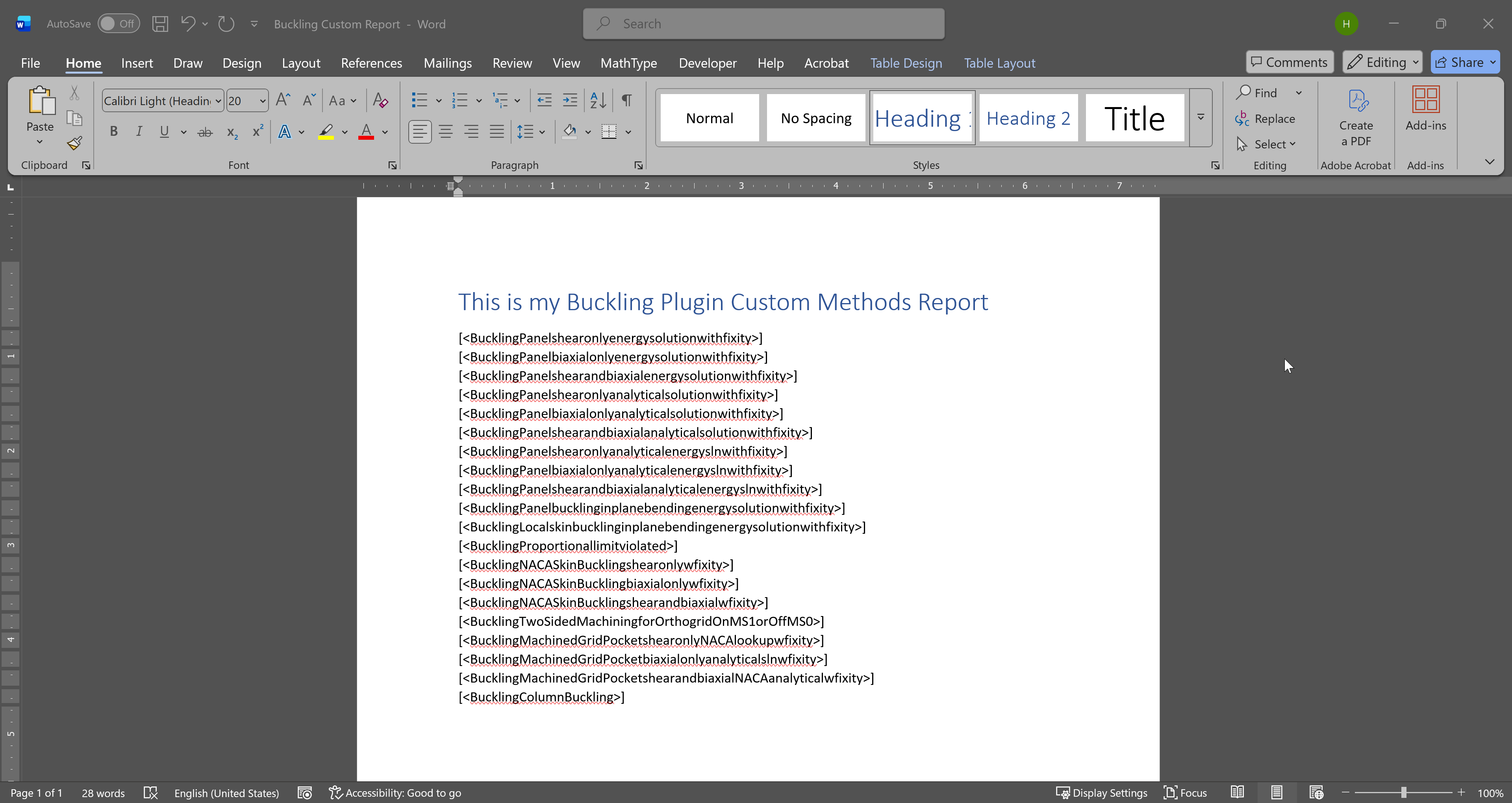Click the spelling proofing icon in status bar
1512x803 pixels.
click(151, 793)
